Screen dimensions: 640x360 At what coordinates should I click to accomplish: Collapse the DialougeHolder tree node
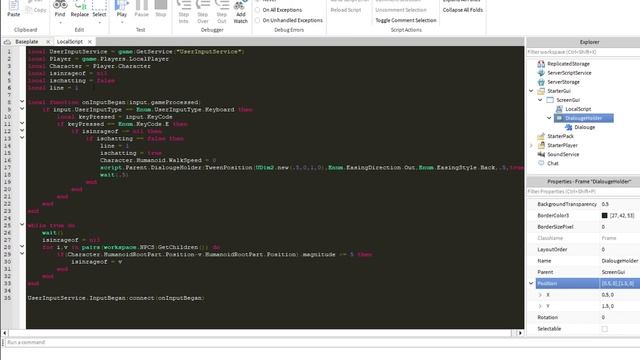click(x=549, y=118)
